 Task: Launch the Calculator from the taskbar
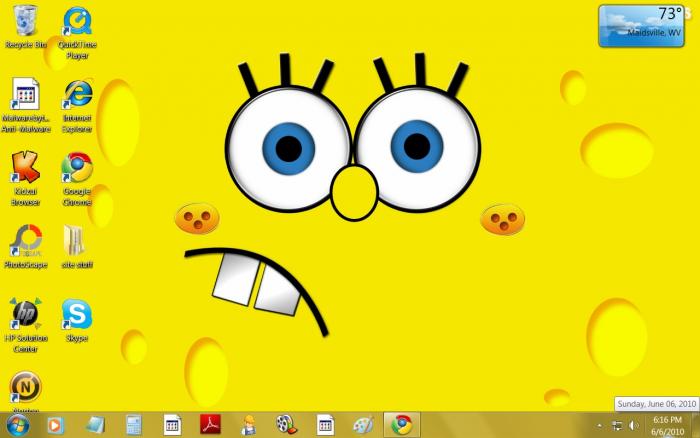pos(133,425)
